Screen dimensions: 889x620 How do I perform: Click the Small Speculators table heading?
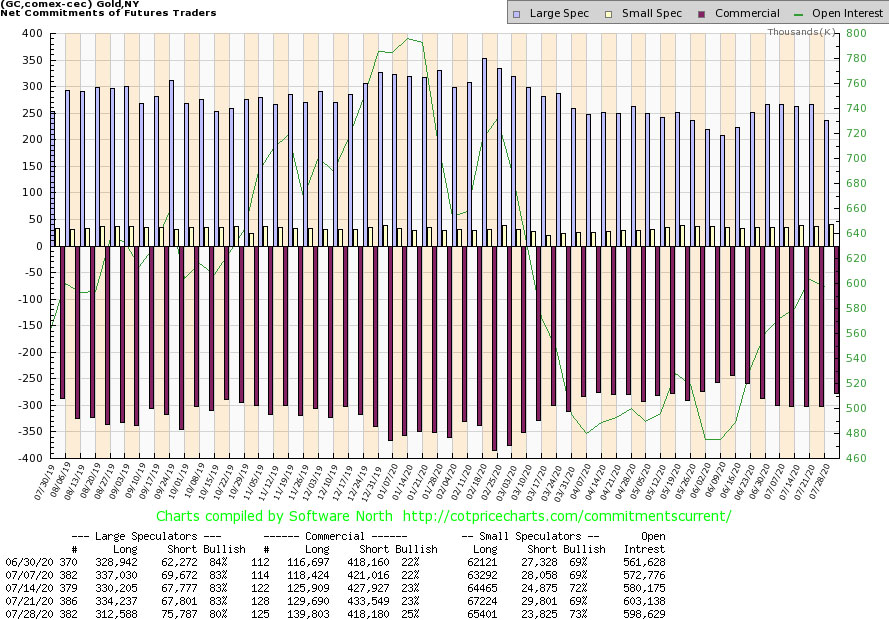[x=530, y=536]
